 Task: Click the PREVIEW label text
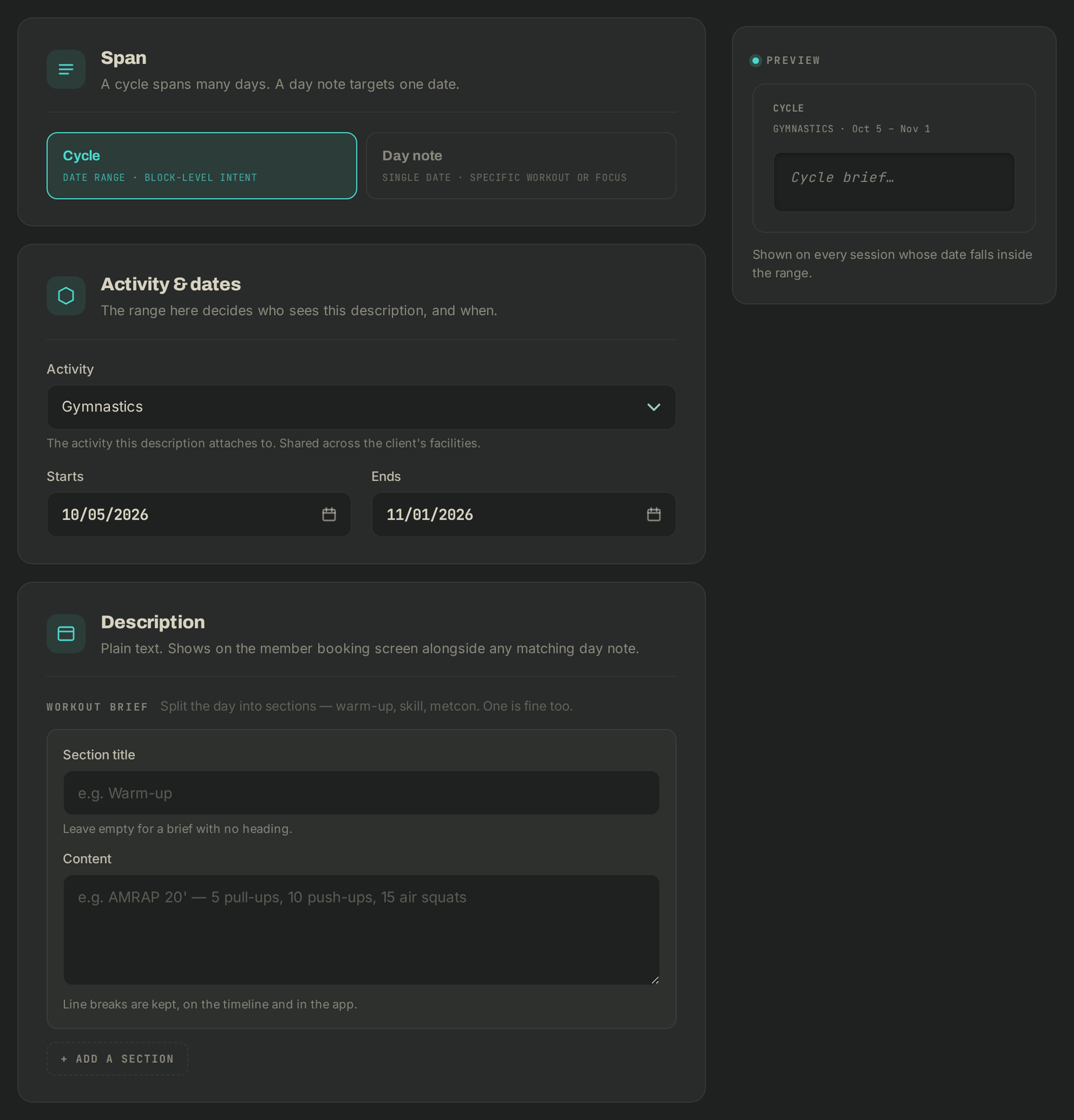click(793, 60)
